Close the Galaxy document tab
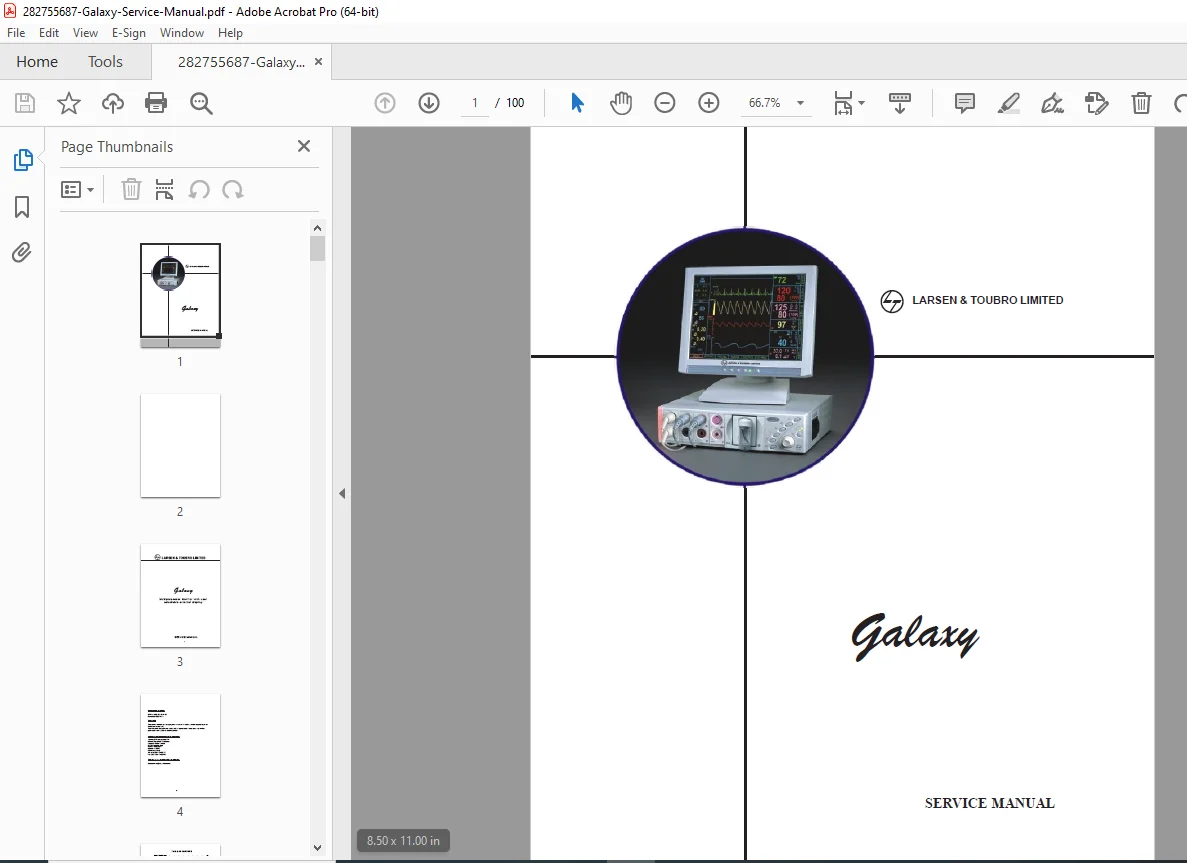The width and height of the screenshot is (1187, 863). [x=319, y=61]
